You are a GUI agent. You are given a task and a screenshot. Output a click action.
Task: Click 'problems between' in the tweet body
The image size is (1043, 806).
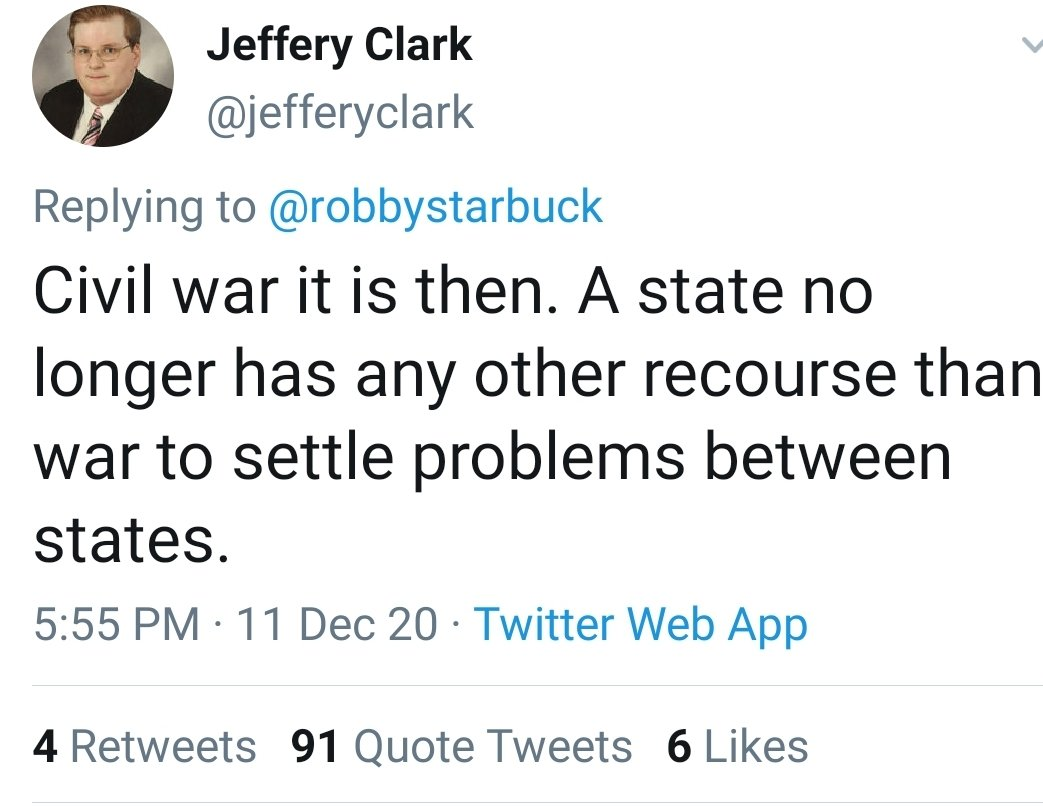coord(682,458)
